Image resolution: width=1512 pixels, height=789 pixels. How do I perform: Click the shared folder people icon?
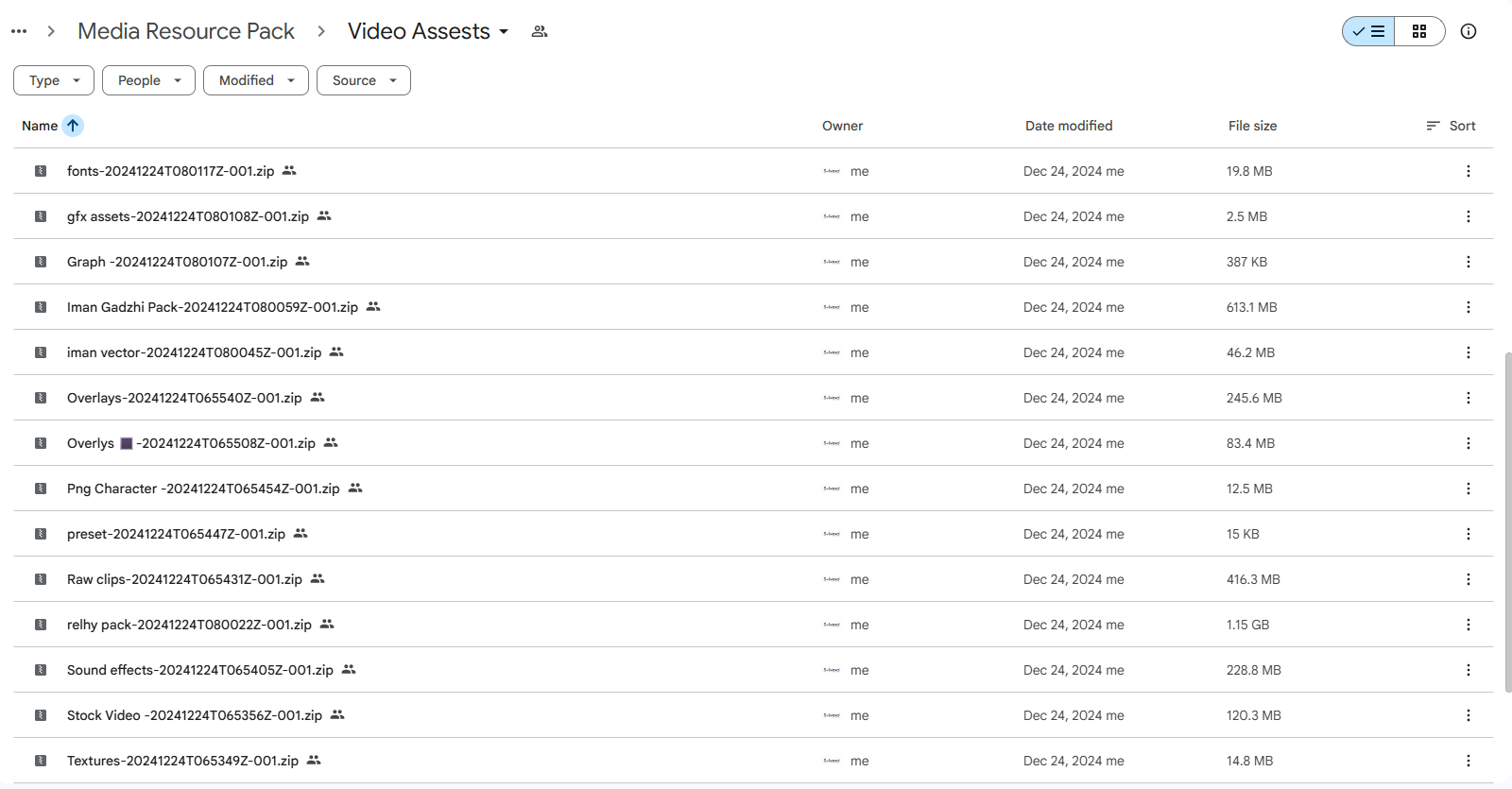540,31
